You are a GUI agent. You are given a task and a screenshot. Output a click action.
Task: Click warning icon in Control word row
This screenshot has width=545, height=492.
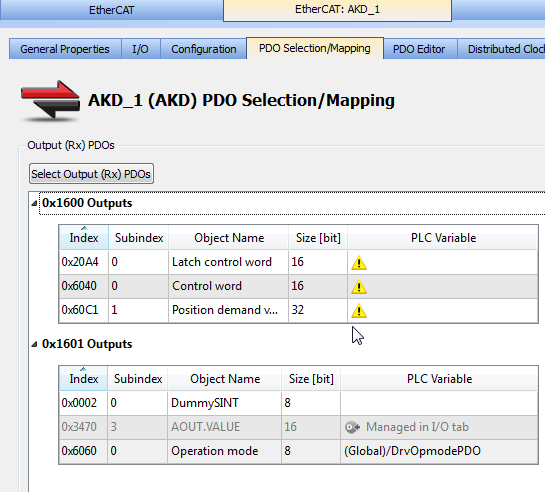[359, 287]
